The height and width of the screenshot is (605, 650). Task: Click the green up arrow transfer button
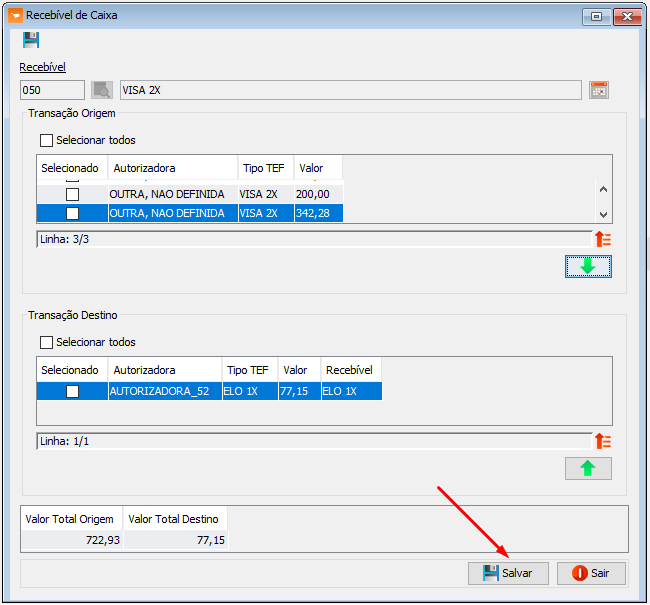tap(588, 468)
